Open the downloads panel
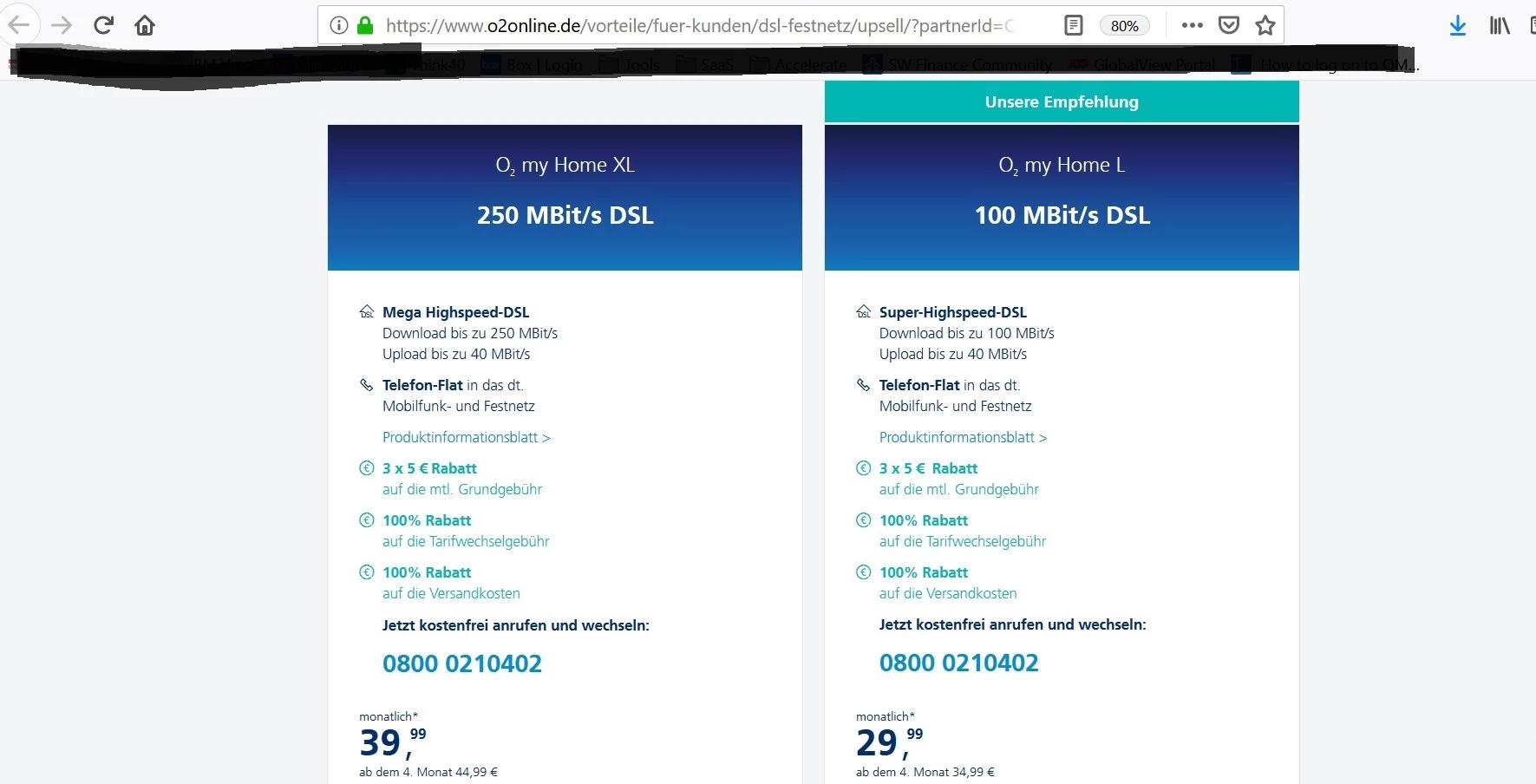 point(1458,26)
